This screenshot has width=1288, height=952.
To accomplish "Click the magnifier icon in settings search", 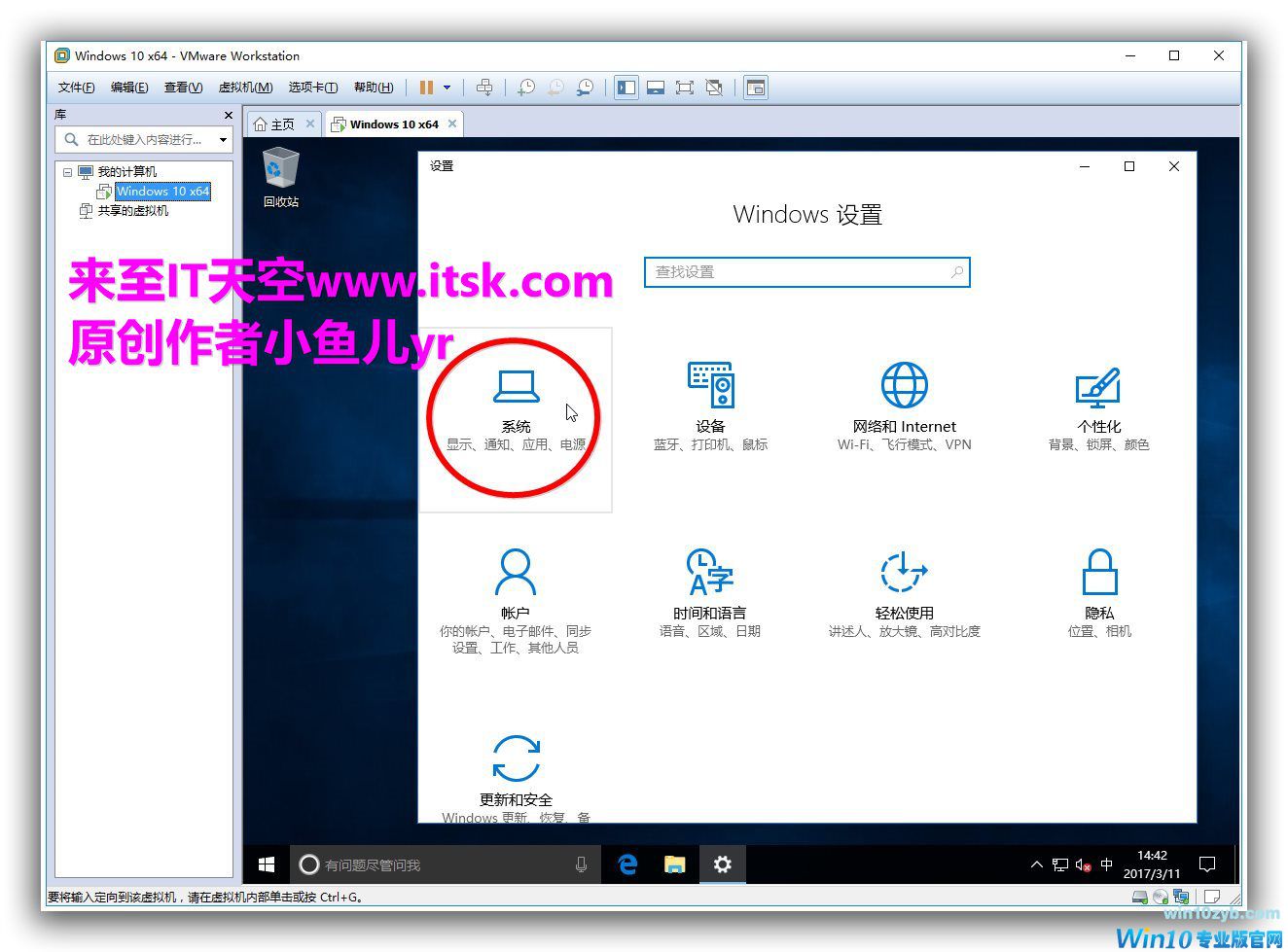I will pyautogui.click(x=957, y=272).
